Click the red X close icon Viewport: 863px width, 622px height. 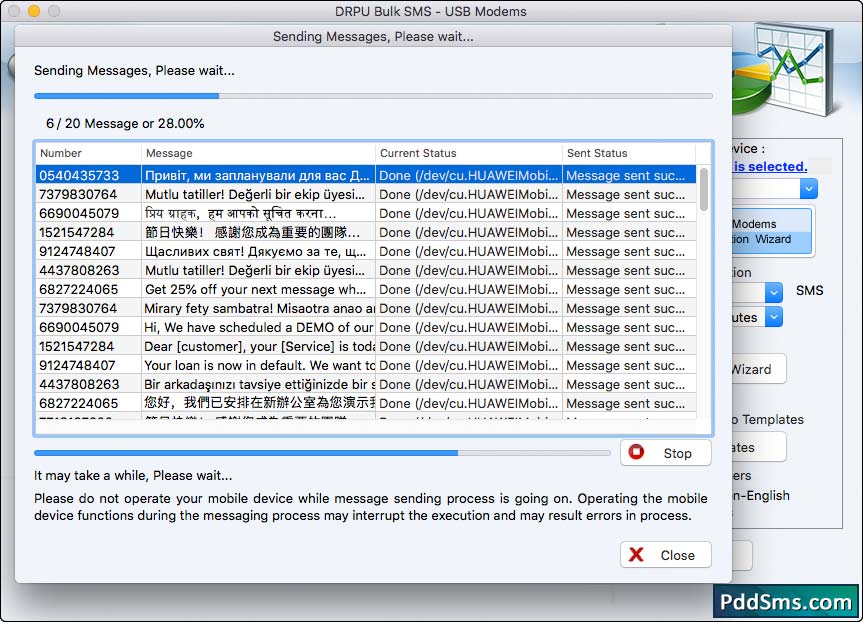pyautogui.click(x=636, y=554)
